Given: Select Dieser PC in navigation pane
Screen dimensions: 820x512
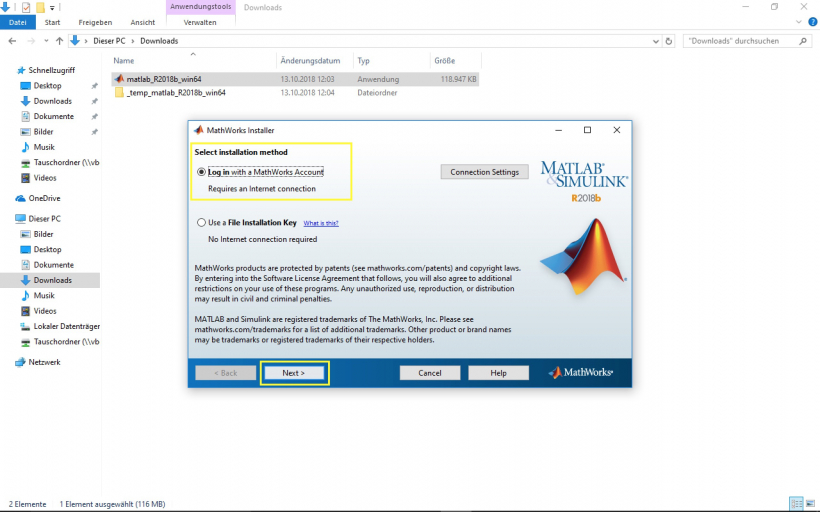Looking at the screenshot, I should (44, 219).
